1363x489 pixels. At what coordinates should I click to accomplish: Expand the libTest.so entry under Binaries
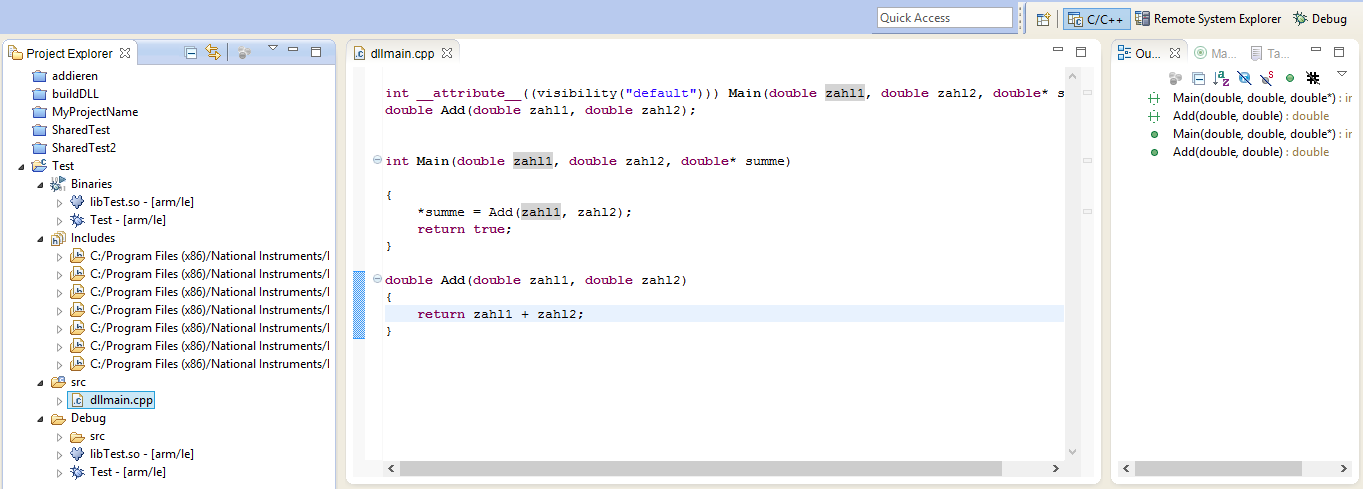point(59,202)
